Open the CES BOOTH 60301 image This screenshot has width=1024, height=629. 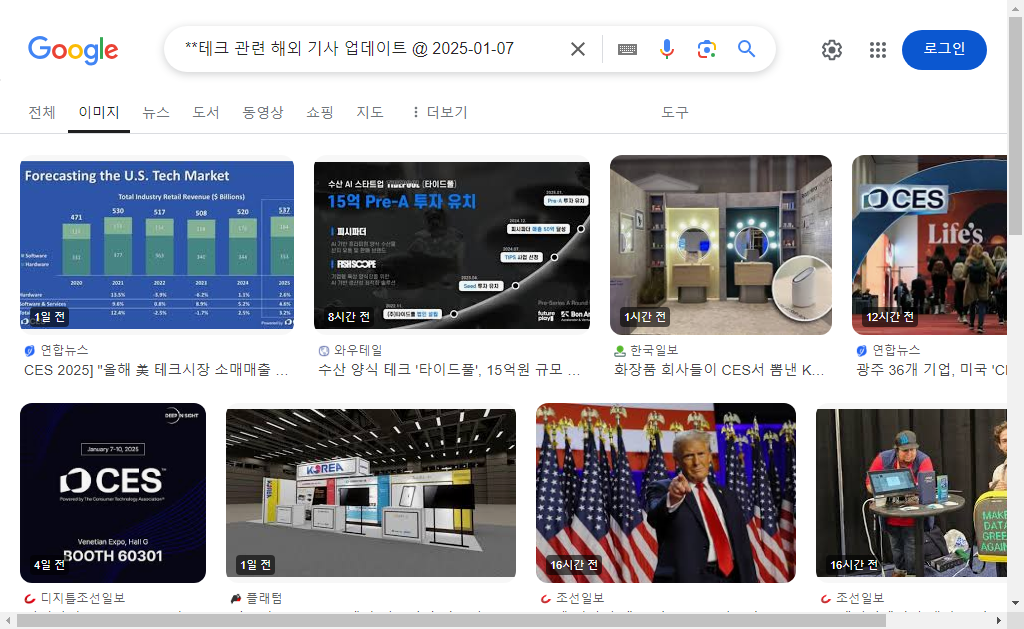point(113,493)
